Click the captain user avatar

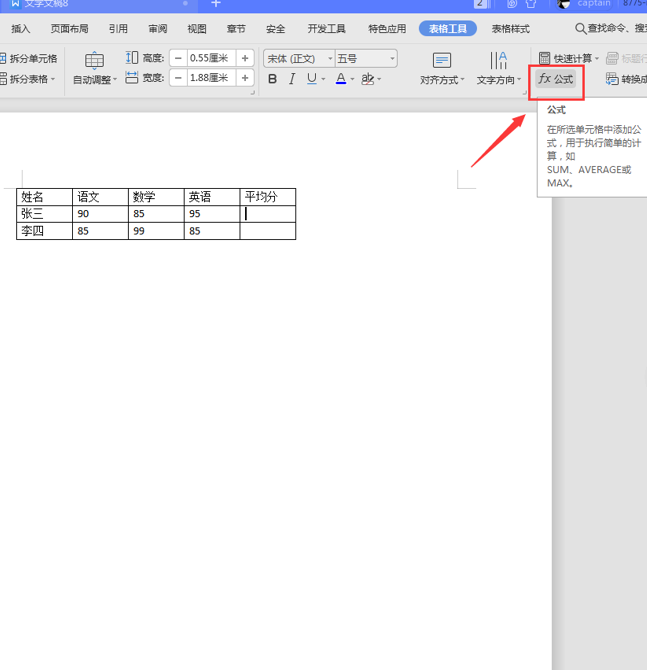point(563,4)
